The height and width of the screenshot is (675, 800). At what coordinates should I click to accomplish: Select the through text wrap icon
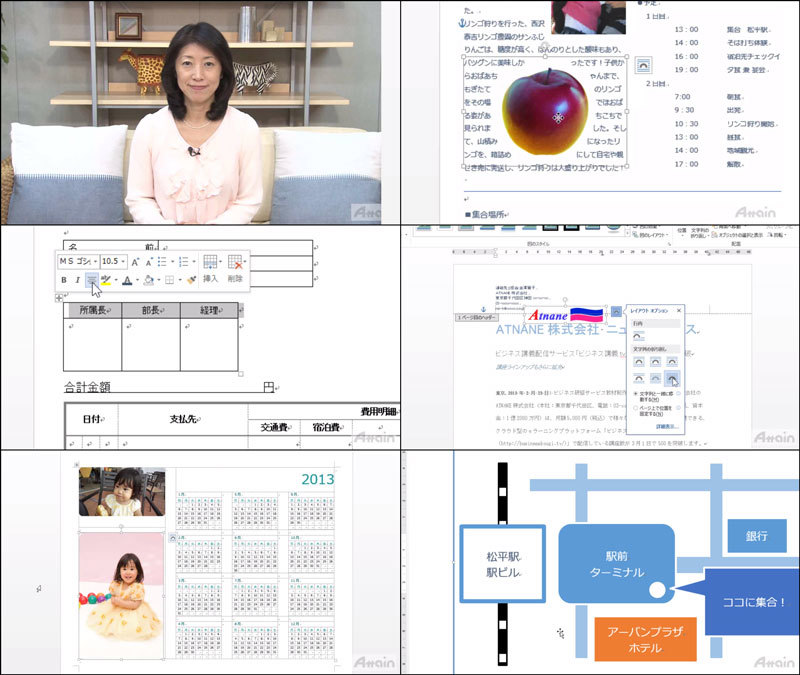672,362
